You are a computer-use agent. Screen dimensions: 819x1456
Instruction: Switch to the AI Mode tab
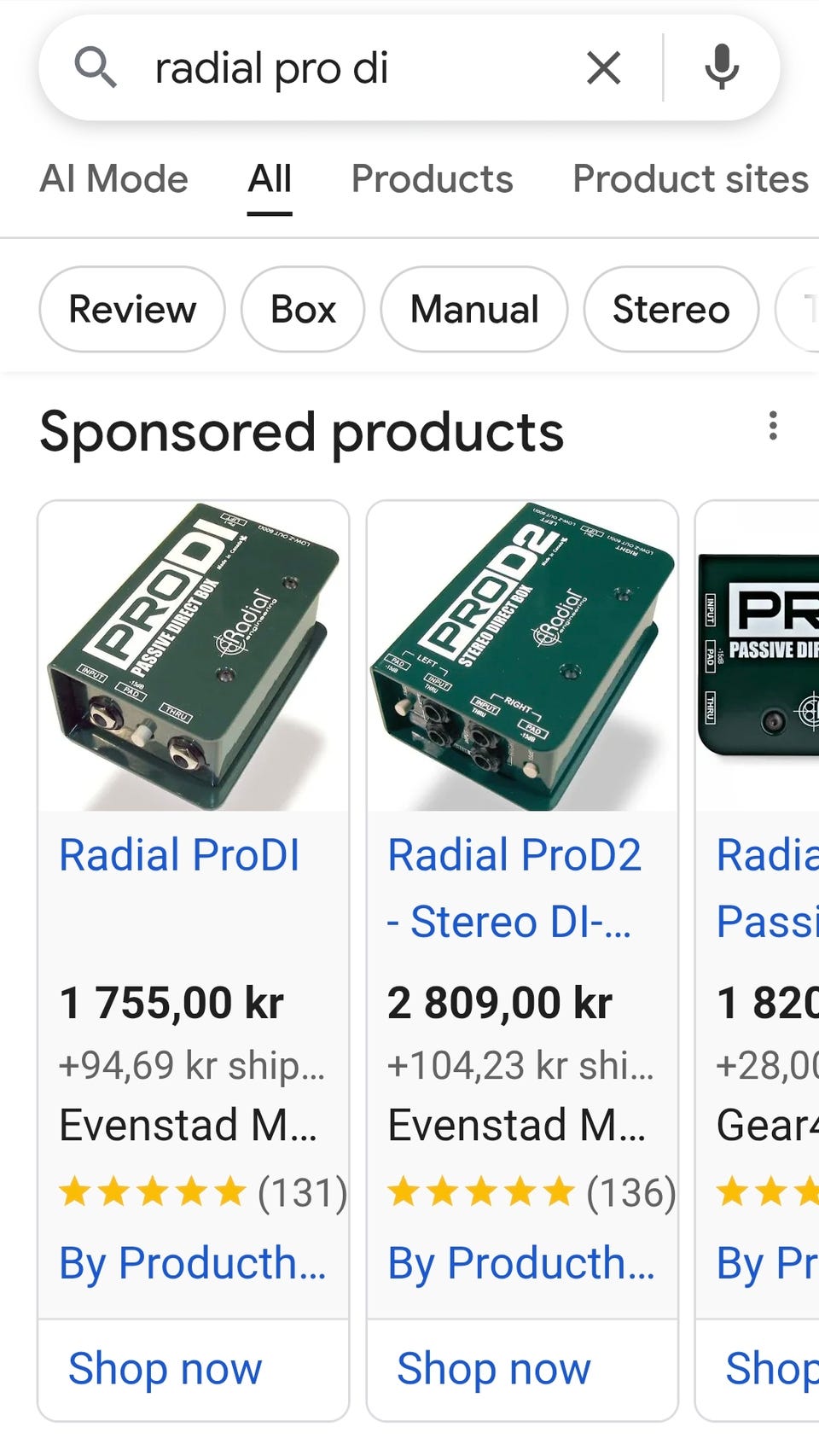[114, 179]
